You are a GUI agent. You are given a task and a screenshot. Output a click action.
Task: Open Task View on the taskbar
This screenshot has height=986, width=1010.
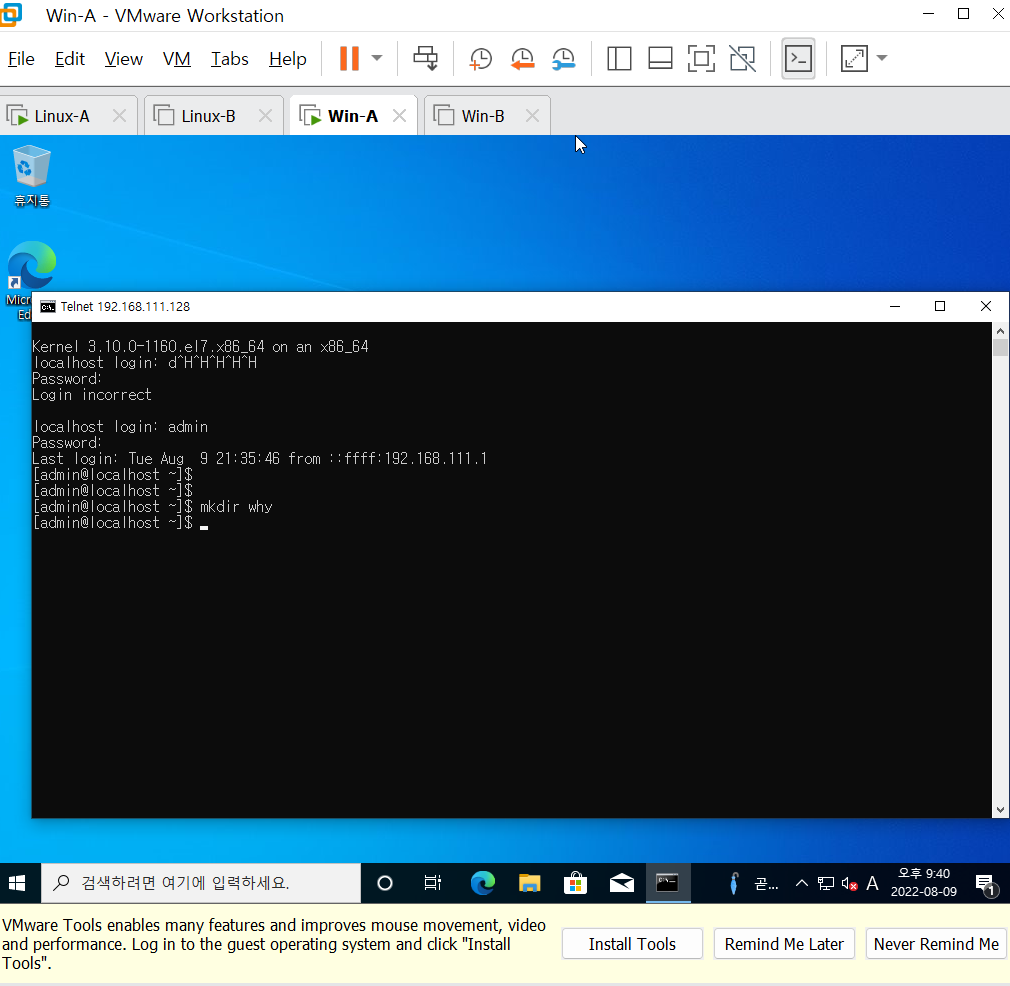[433, 883]
